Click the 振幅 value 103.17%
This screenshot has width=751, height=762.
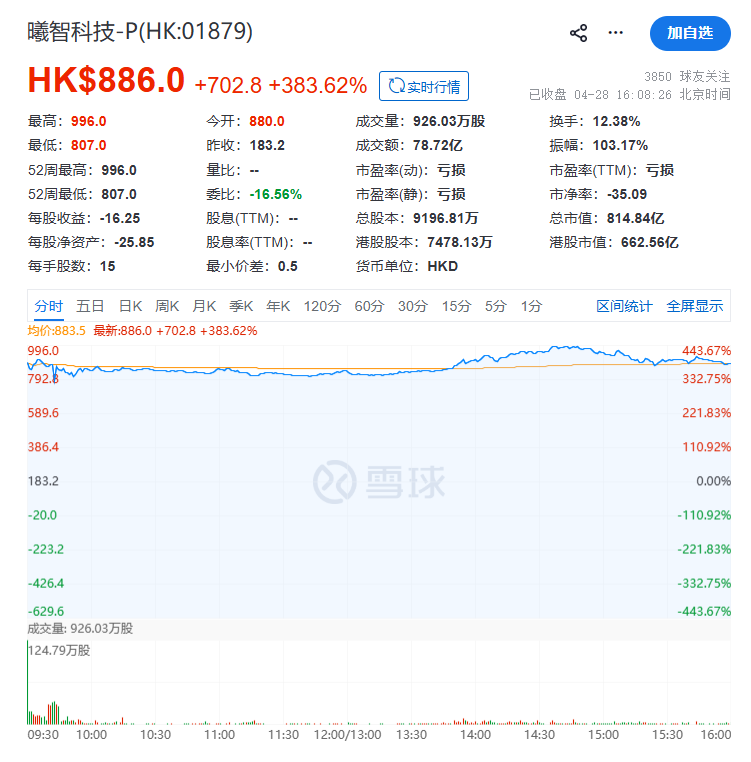pos(620,145)
